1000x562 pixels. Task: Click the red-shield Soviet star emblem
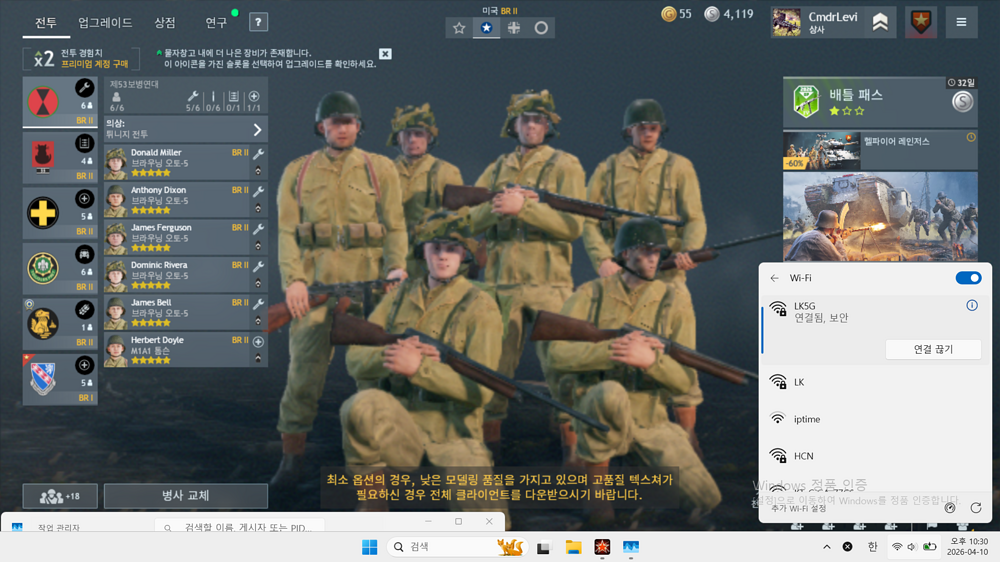coord(920,21)
